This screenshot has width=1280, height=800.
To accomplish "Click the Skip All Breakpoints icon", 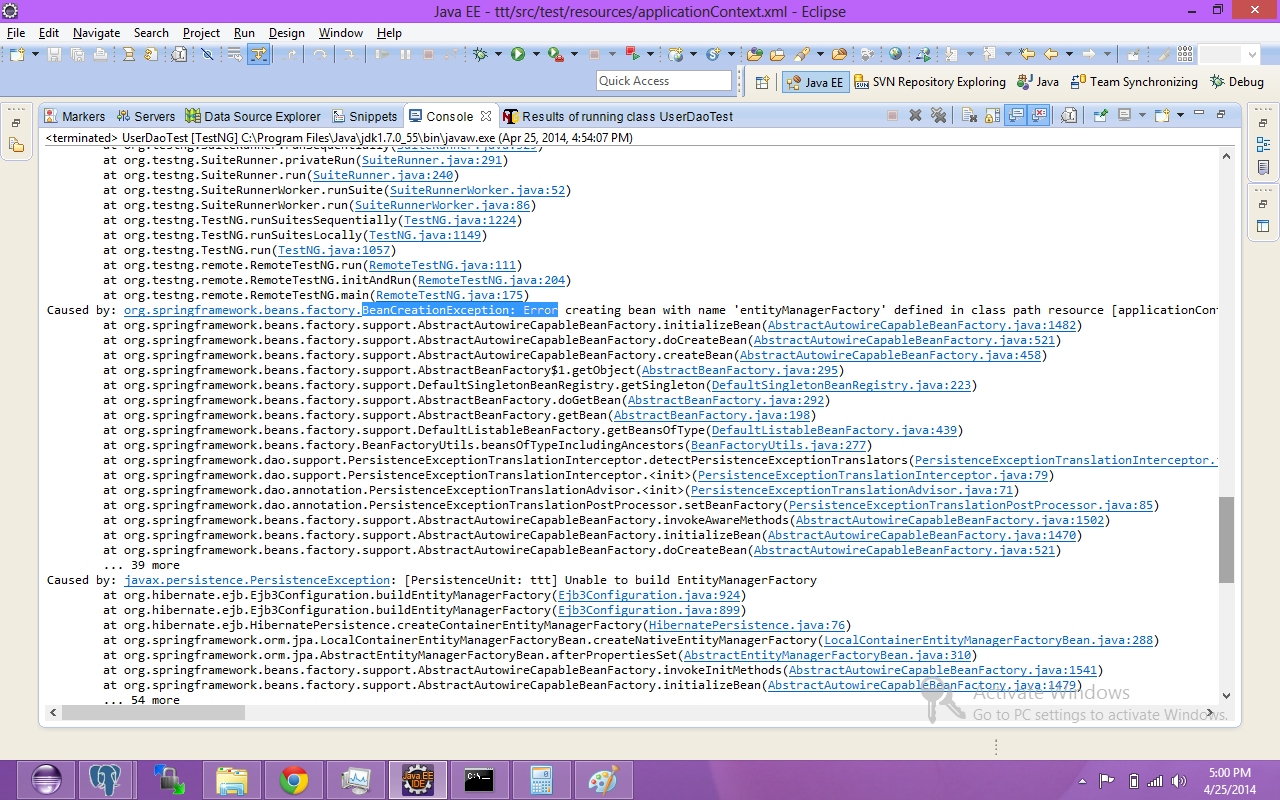I will coord(207,55).
